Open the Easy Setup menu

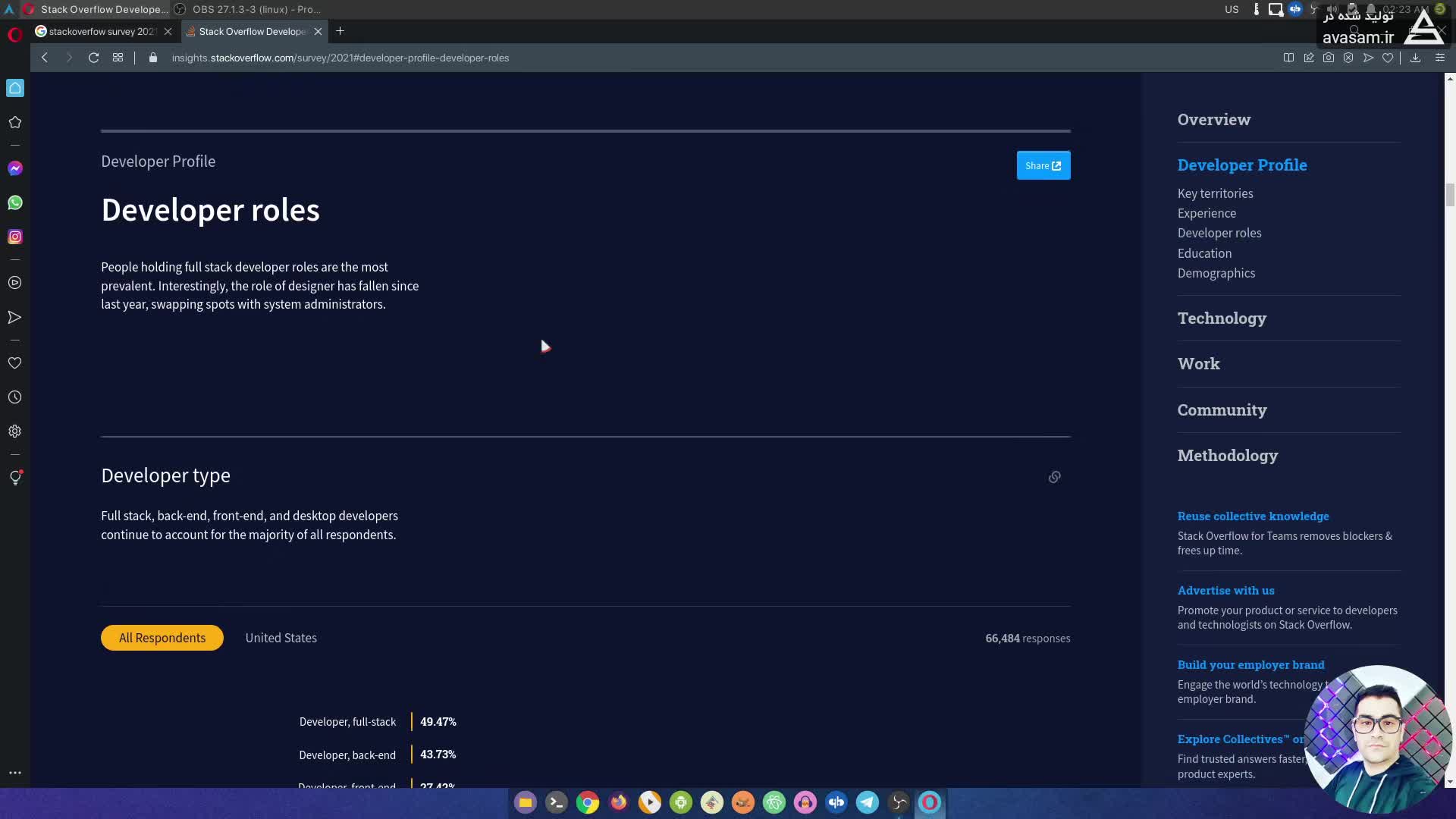(x=1439, y=58)
